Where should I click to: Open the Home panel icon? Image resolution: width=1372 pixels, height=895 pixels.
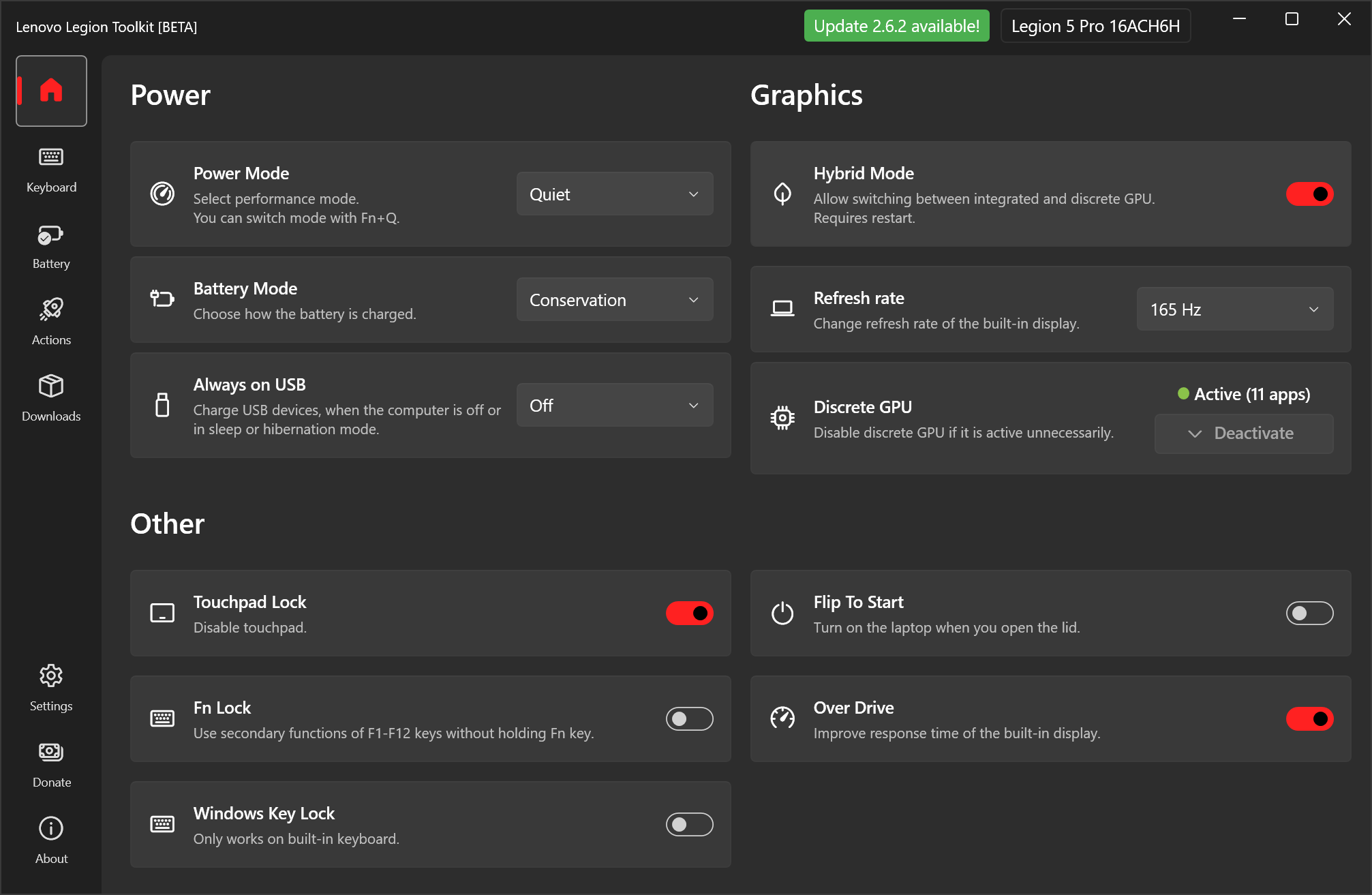[x=51, y=91]
